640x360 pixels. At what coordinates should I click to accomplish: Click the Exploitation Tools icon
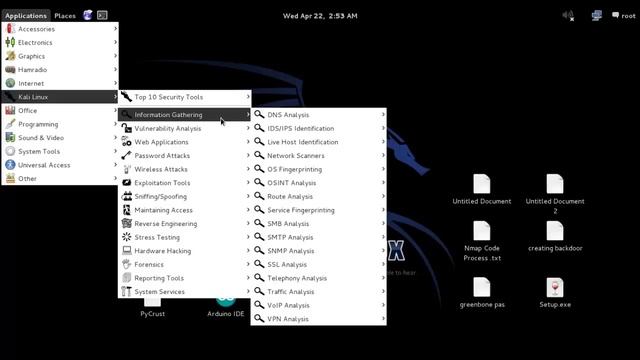[127, 183]
